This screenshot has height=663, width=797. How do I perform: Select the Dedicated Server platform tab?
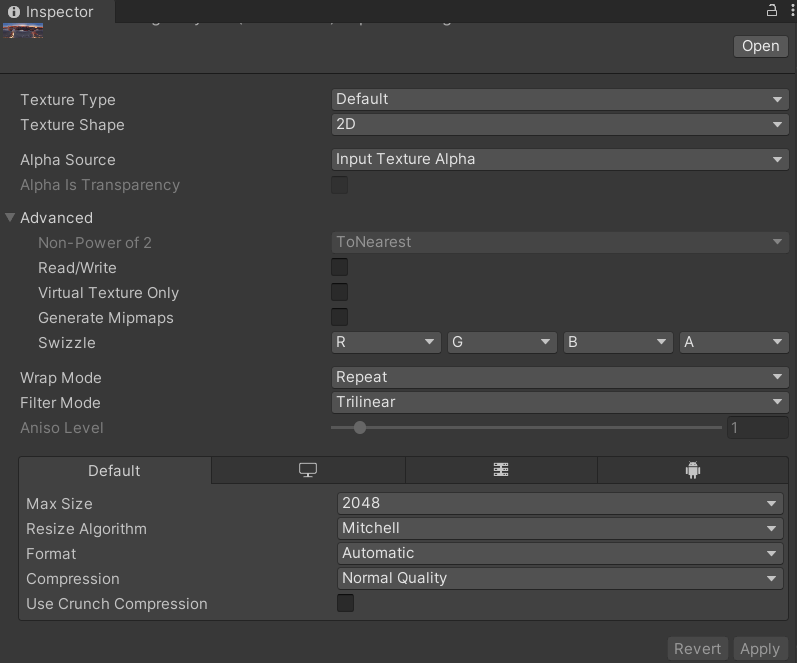pos(501,470)
